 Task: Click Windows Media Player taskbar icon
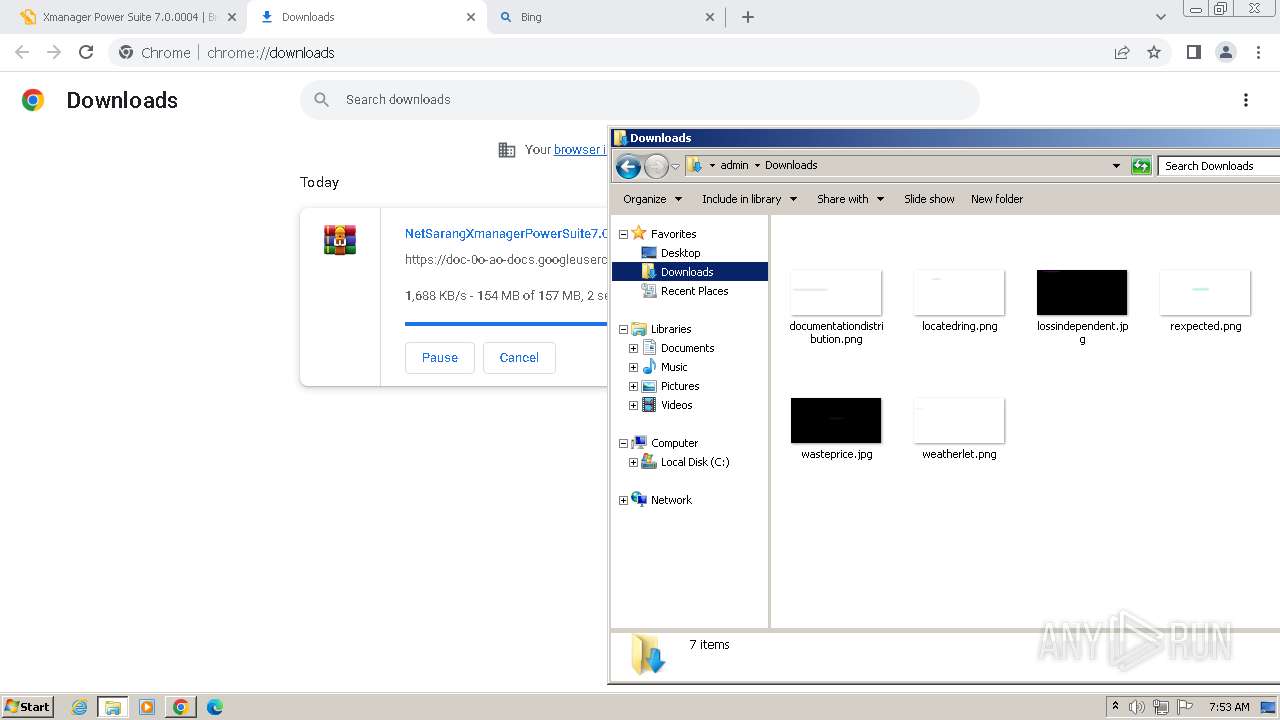pos(147,707)
